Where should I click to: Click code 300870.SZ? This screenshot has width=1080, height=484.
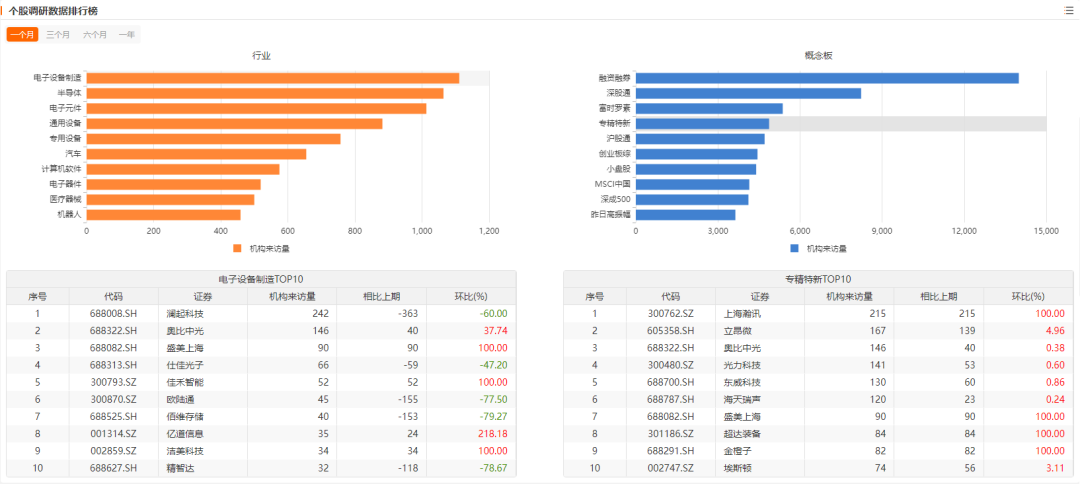114,399
